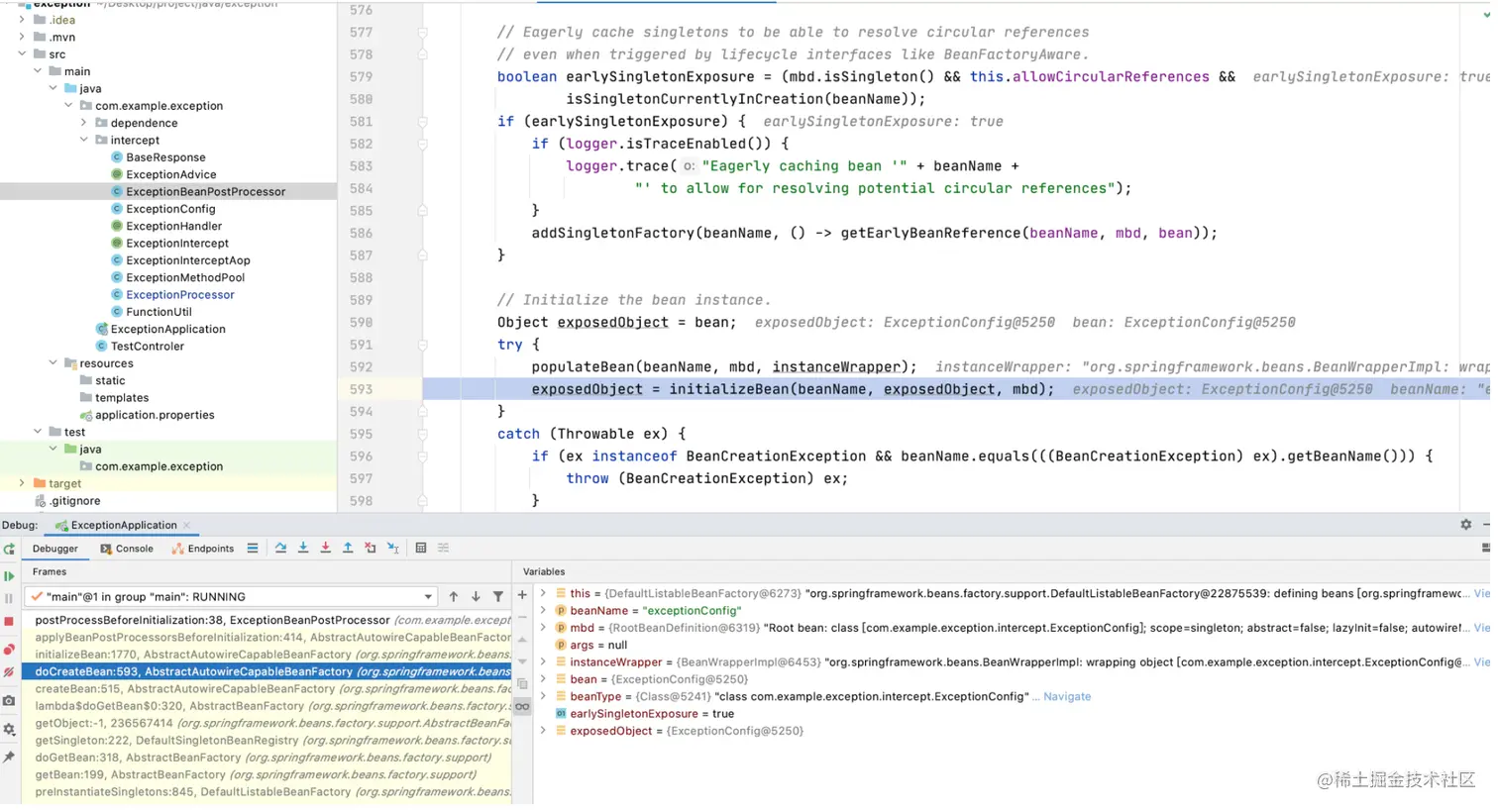The image size is (1498, 812).
Task: Expand the .idea folder in the project tree
Action: (22, 20)
